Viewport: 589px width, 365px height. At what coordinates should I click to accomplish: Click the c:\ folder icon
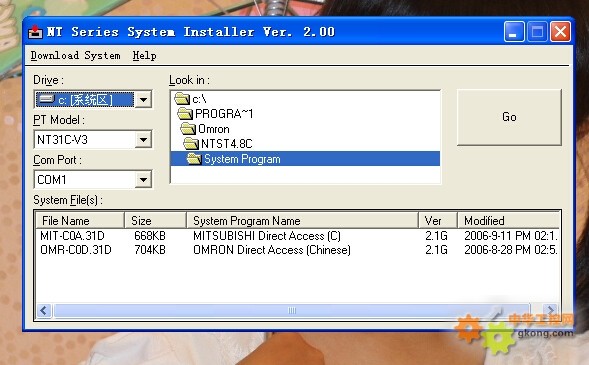pyautogui.click(x=182, y=99)
